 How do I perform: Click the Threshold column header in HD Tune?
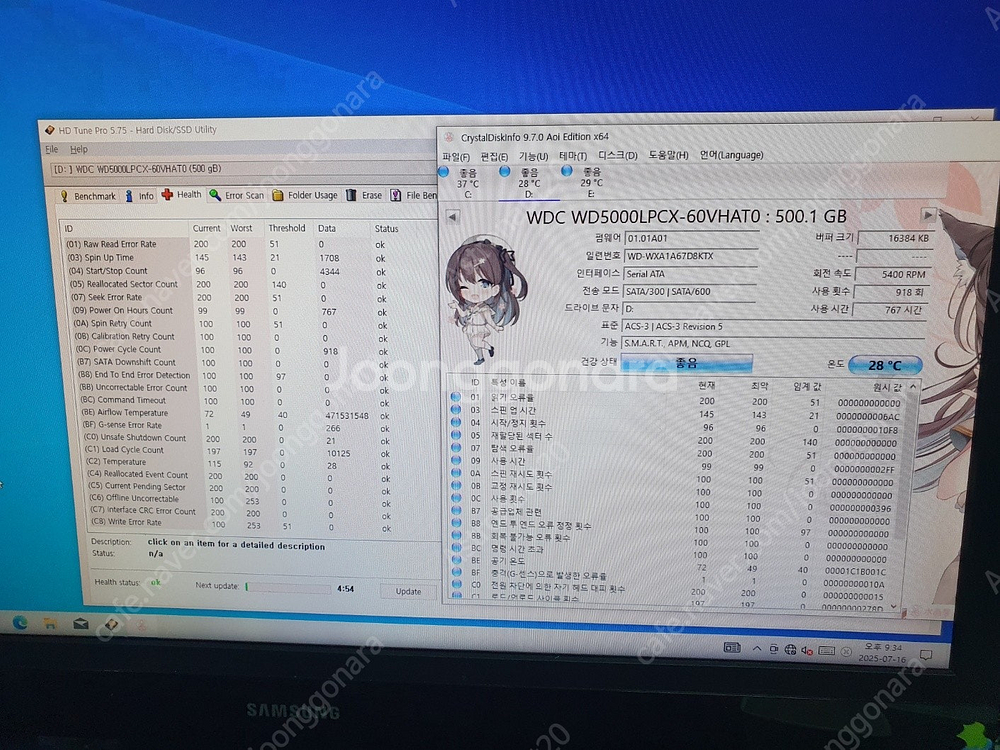287,228
